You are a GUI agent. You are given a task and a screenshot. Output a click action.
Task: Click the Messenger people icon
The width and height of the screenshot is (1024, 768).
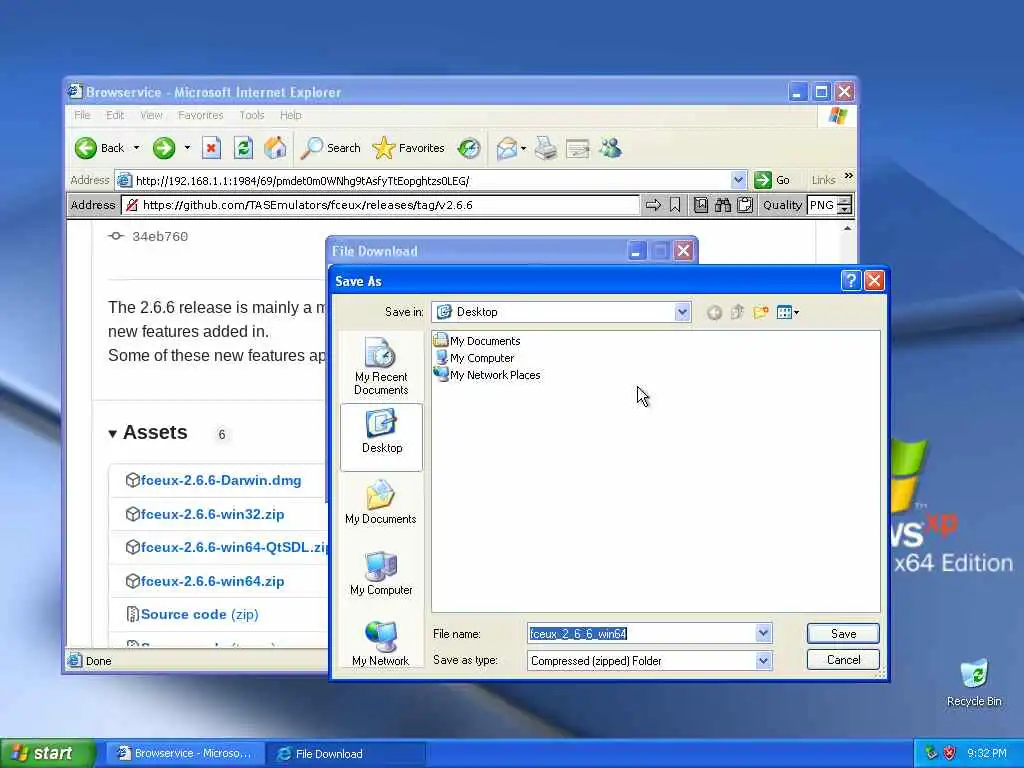611,148
